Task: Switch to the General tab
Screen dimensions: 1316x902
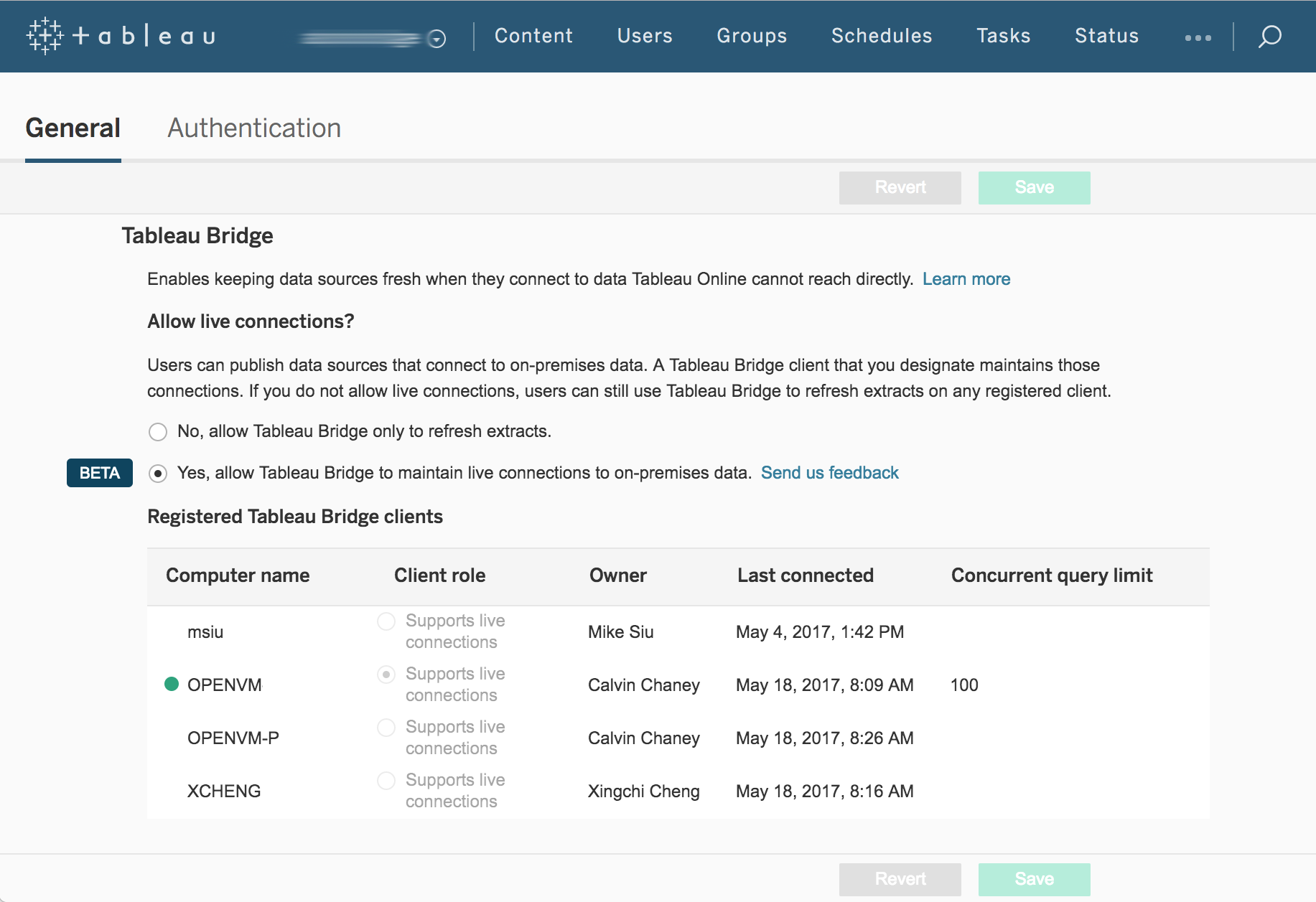Action: 73,128
